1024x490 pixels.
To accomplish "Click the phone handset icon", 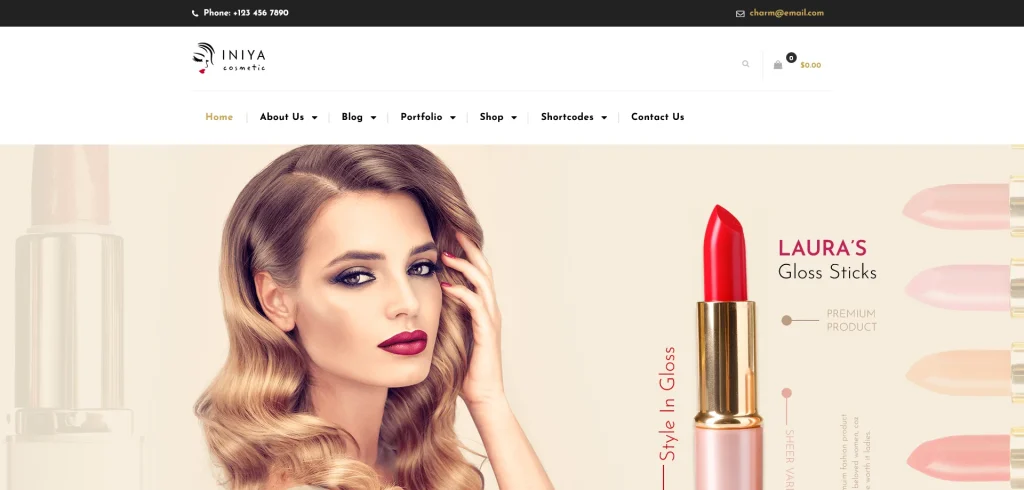I will (x=195, y=13).
